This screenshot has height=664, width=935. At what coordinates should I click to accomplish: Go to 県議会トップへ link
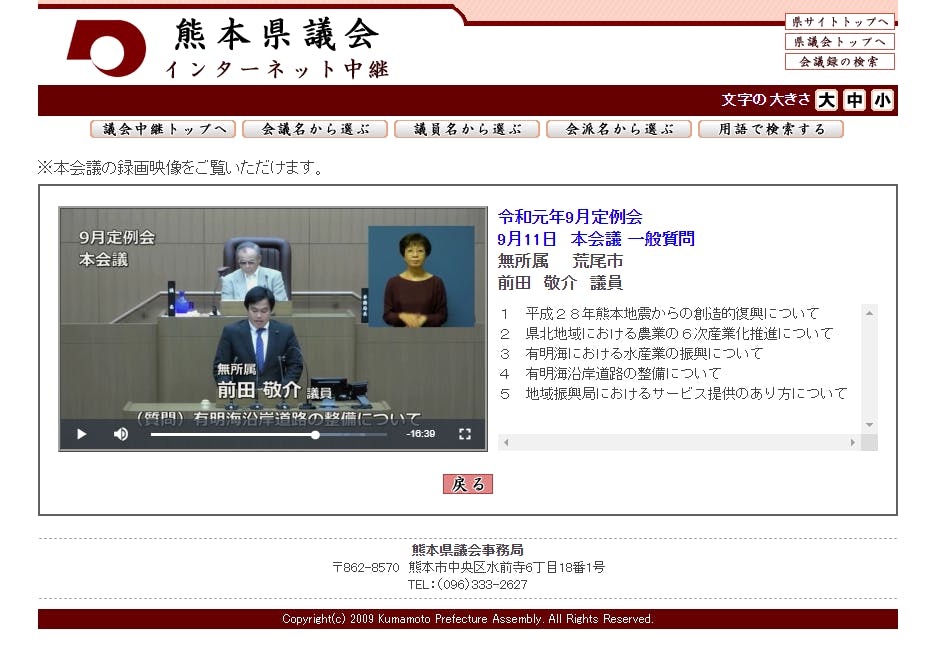(x=839, y=41)
